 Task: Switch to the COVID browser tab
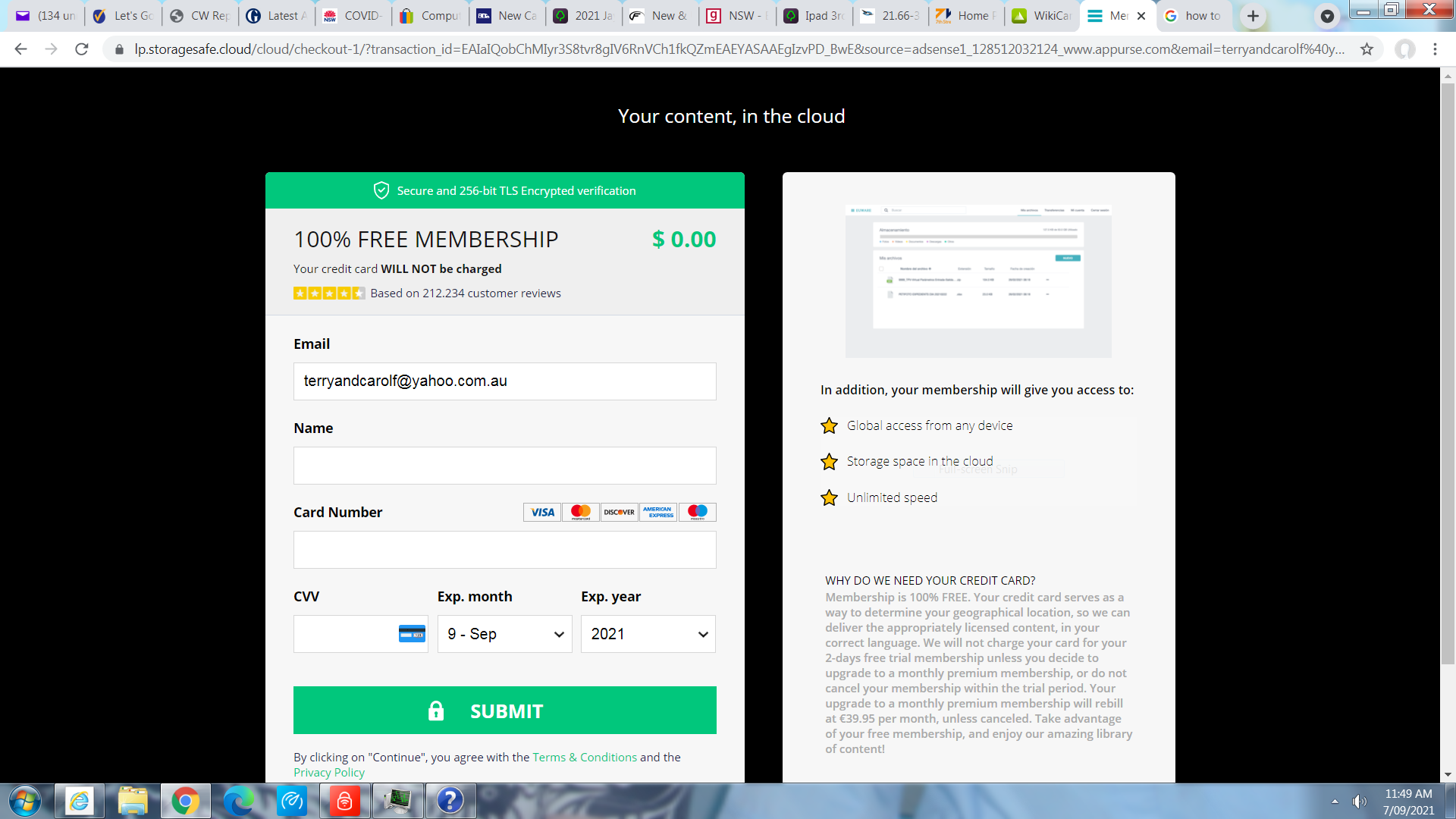coord(353,16)
